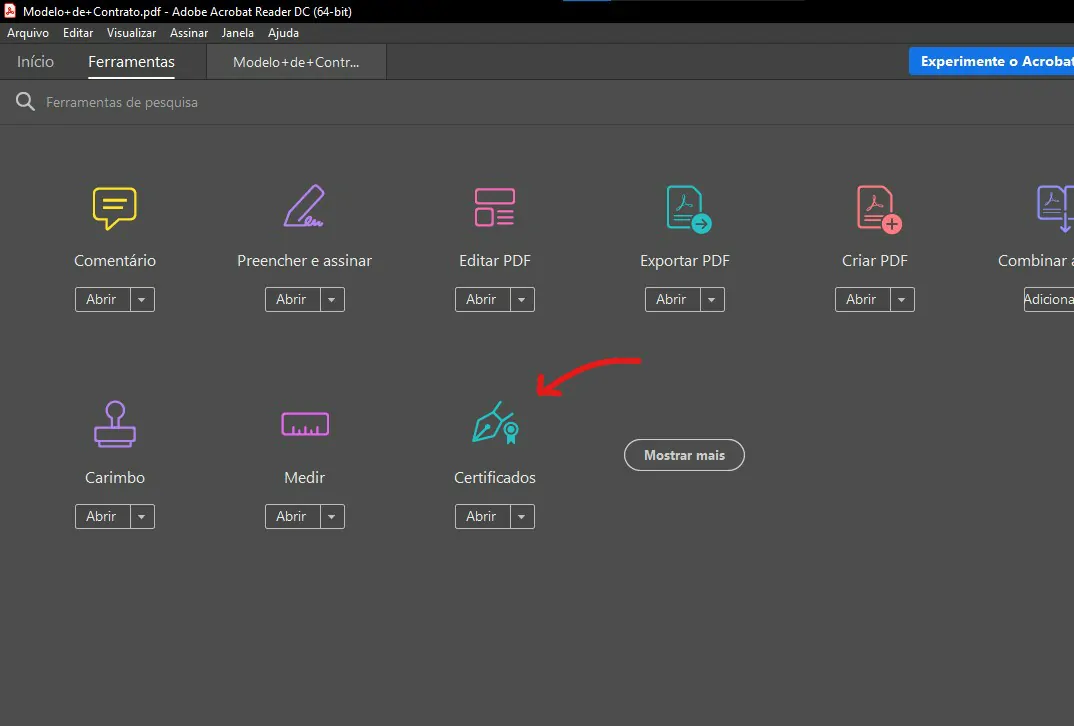This screenshot has height=726, width=1074.
Task: Click the Certificados fountain pen icon
Action: (495, 423)
